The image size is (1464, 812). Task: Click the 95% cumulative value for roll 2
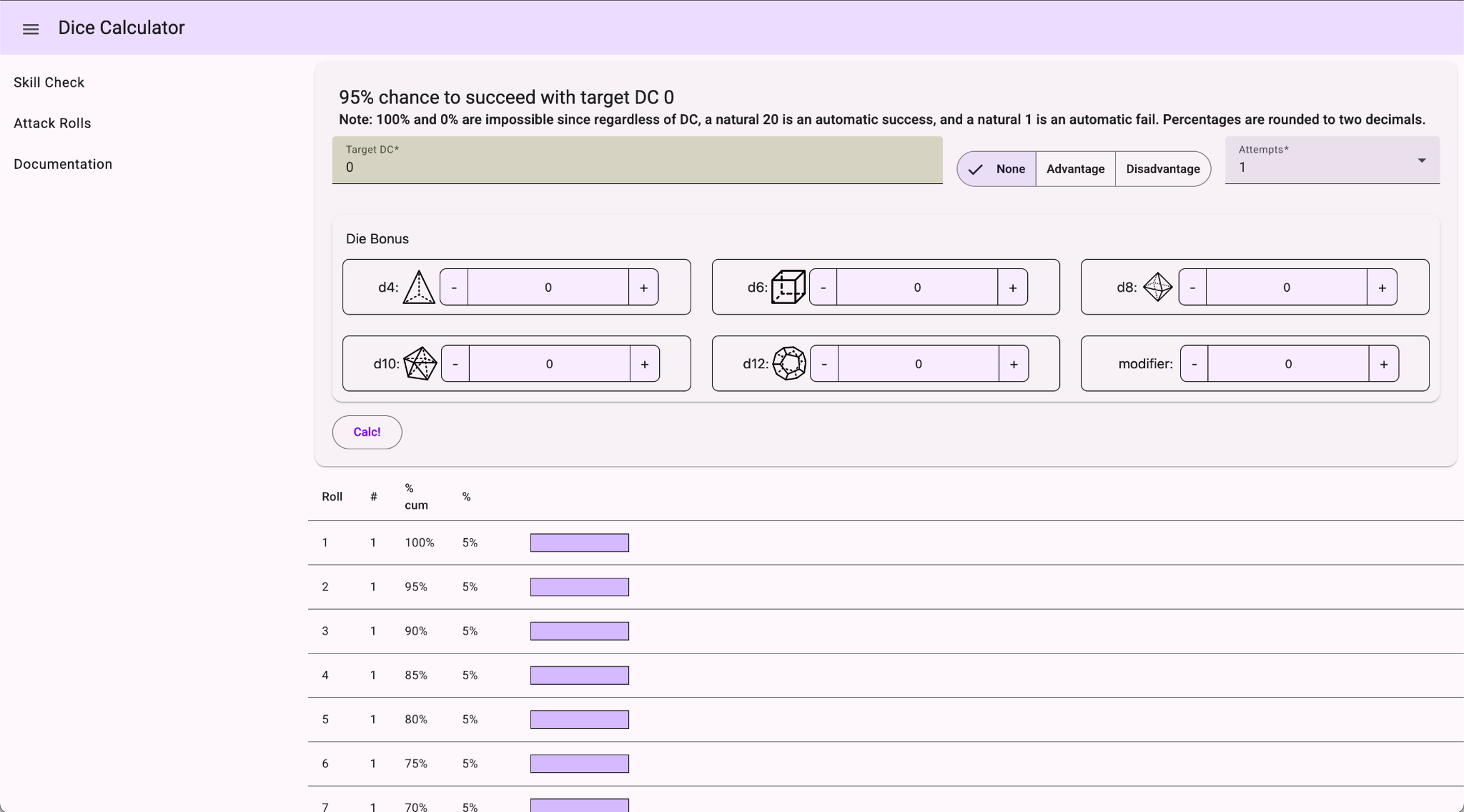[x=416, y=587]
